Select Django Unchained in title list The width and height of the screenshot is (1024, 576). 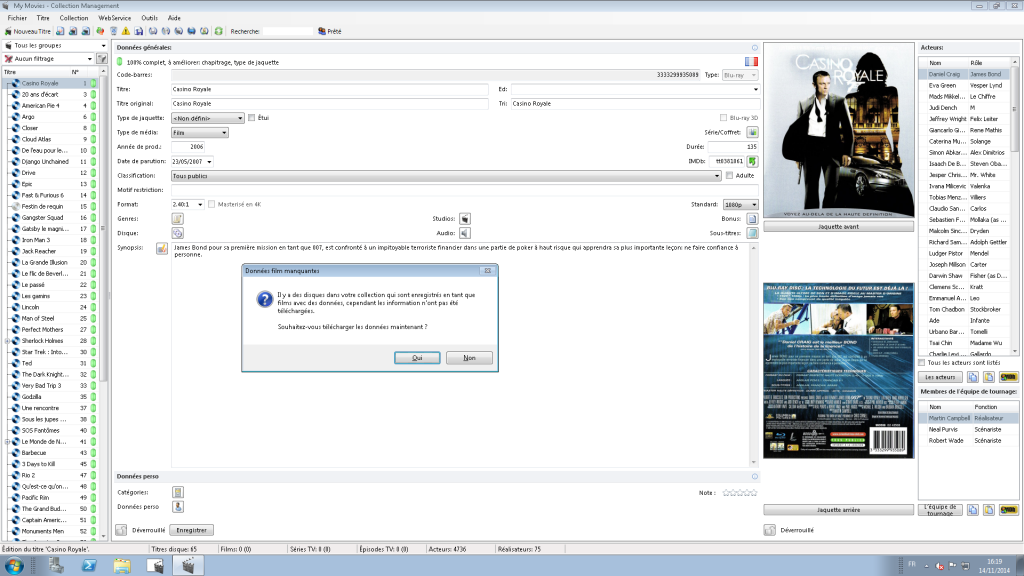(45, 161)
